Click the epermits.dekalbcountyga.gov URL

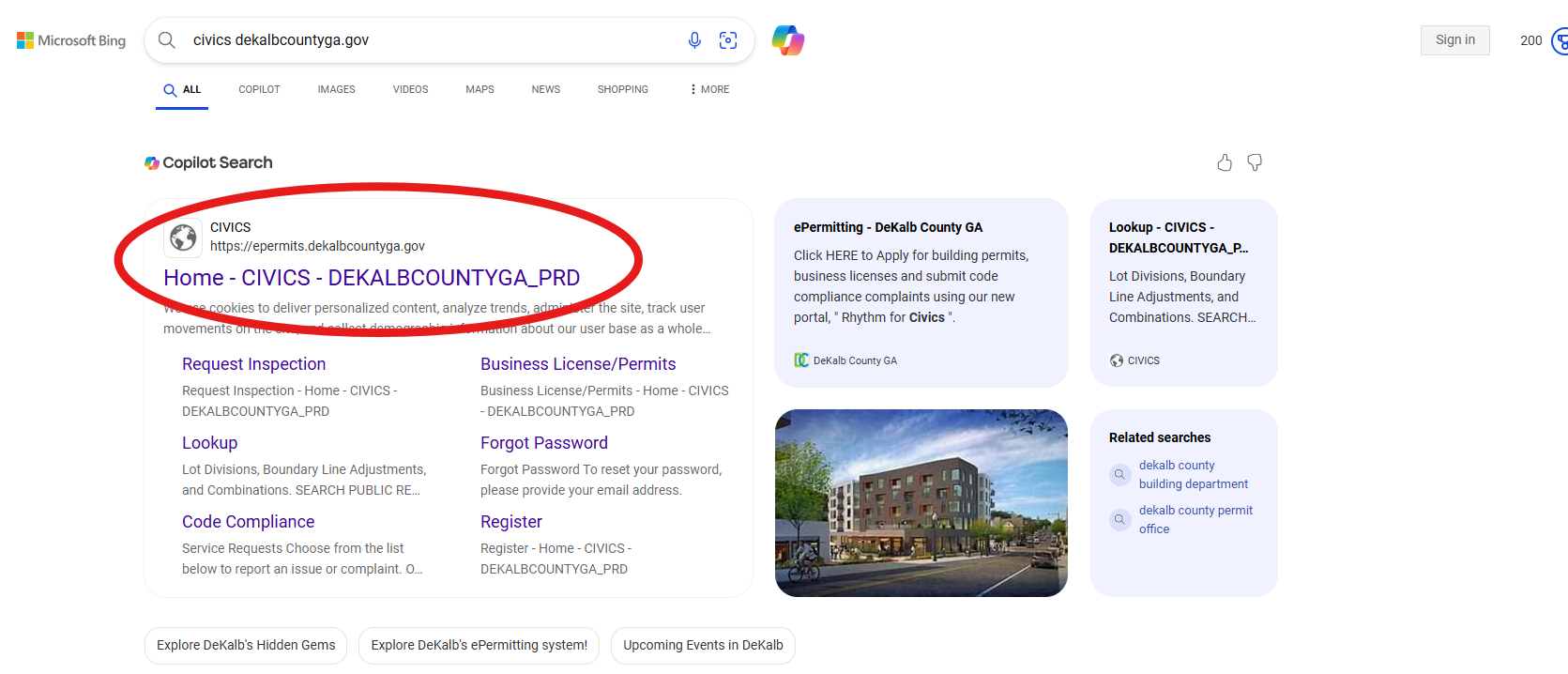click(317, 246)
